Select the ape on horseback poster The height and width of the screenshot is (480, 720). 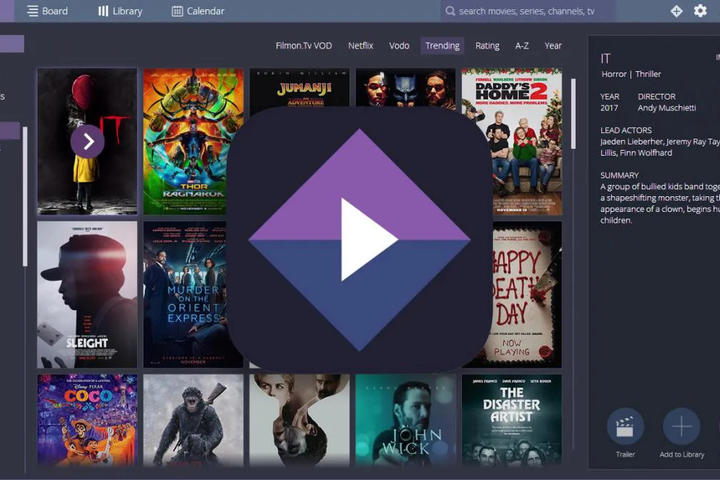(193, 419)
